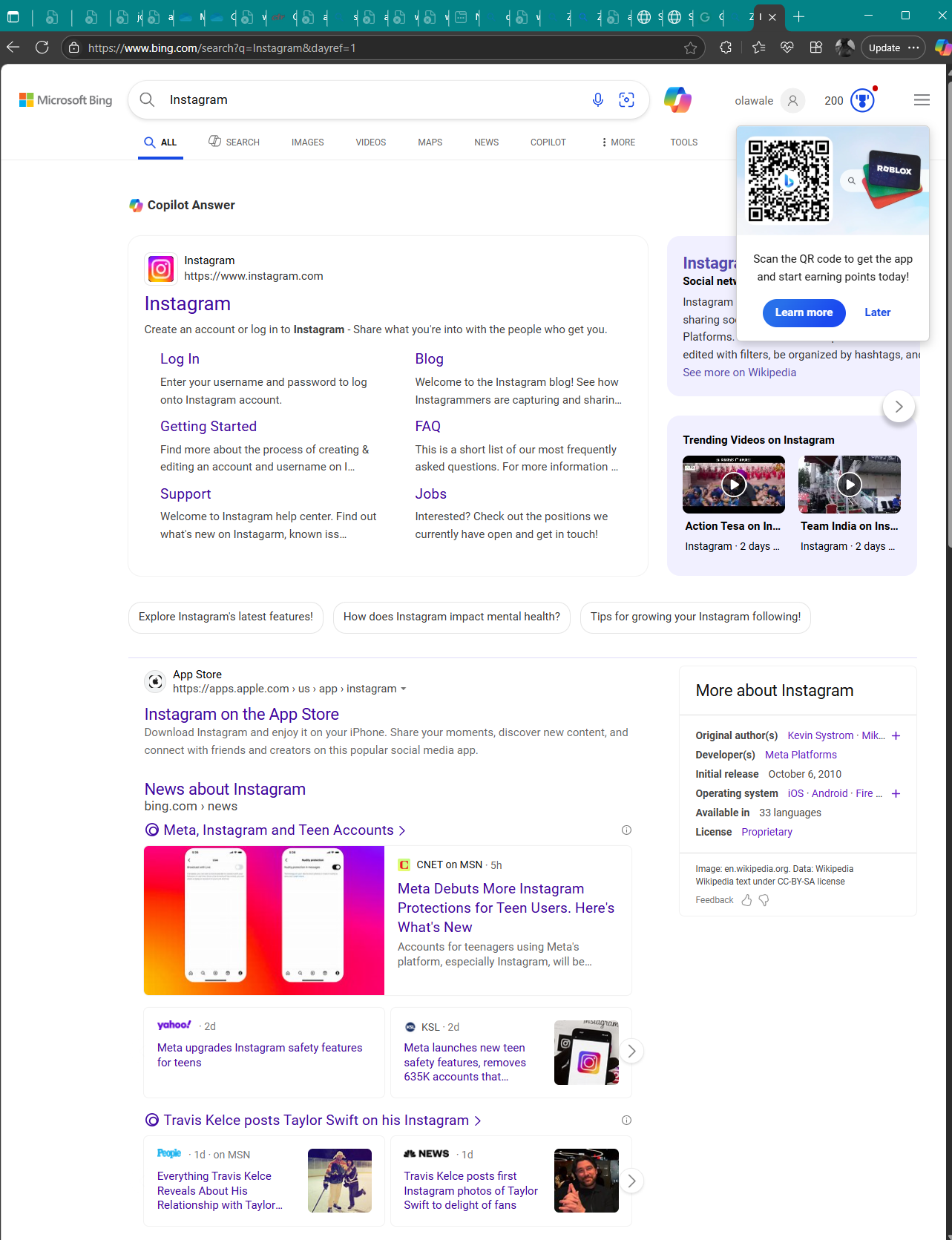Open the Instagram Jobs link

pyautogui.click(x=431, y=494)
